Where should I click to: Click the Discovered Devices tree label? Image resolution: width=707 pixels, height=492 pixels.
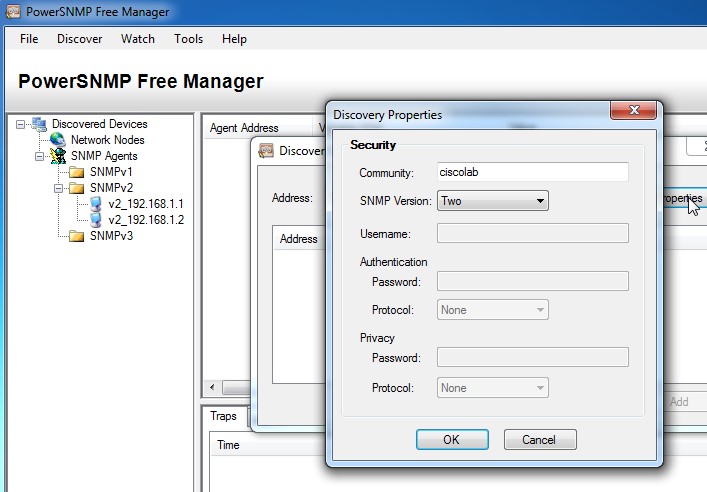pos(99,124)
